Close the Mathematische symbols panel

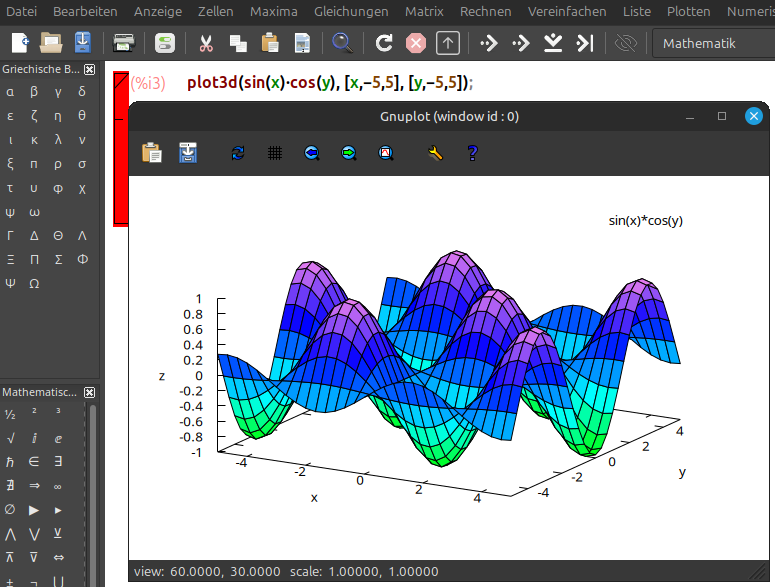[89, 393]
